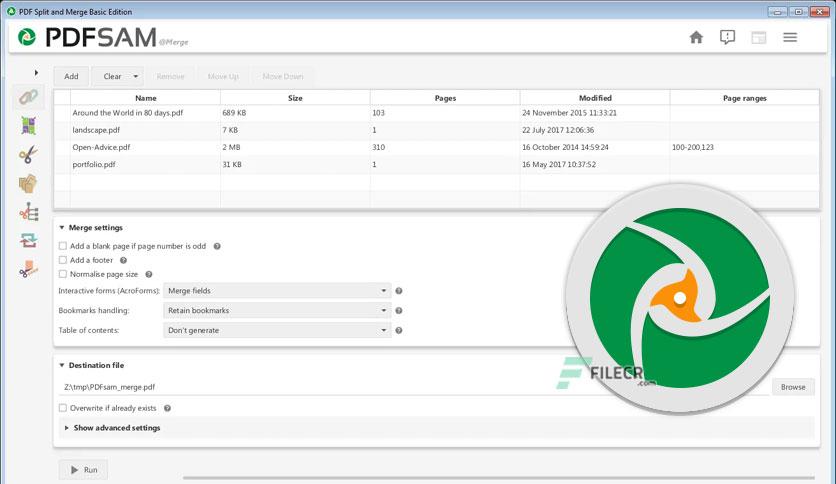
Task: Click the Add button
Action: click(71, 76)
